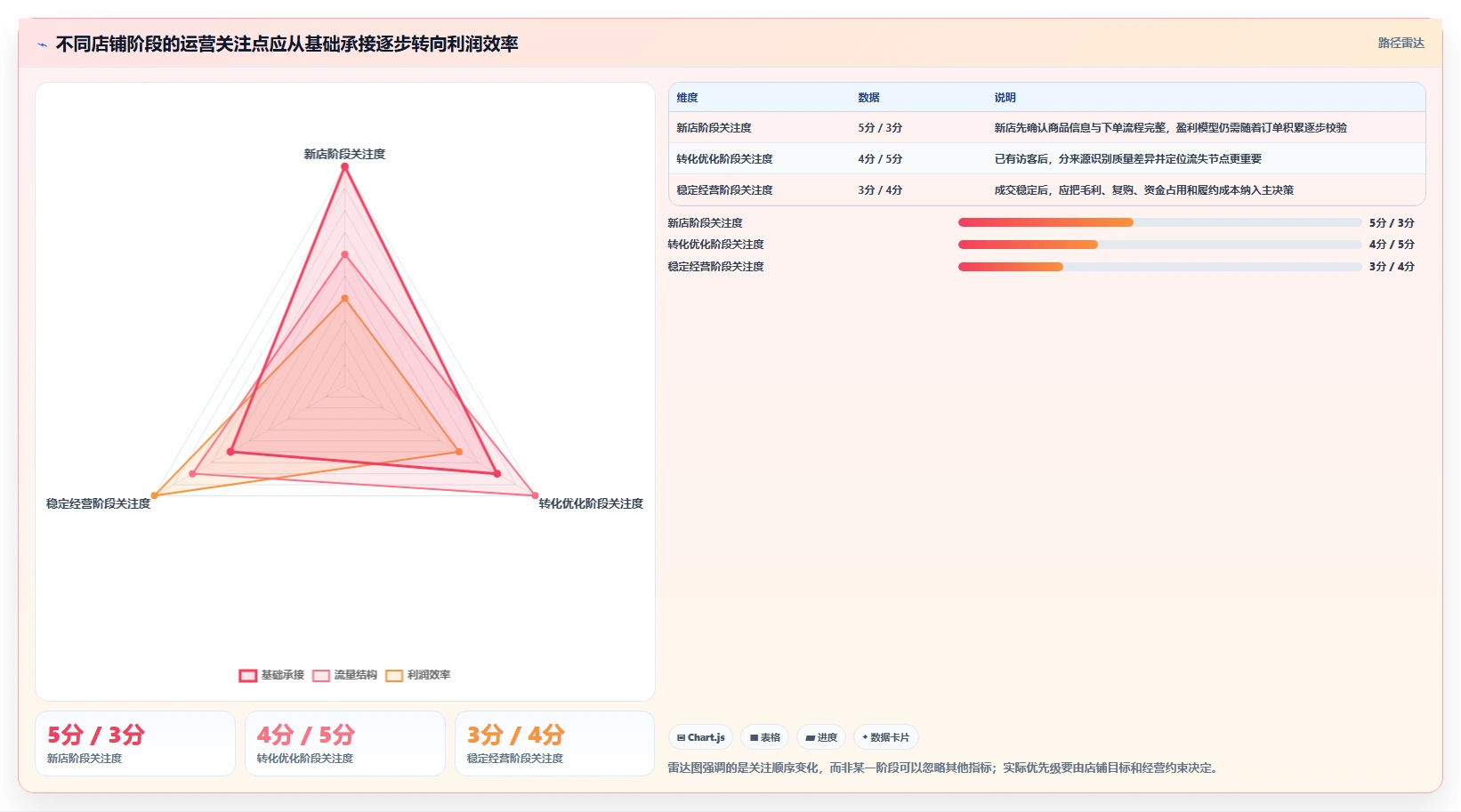Click the 4分 / 5分 progress value label

(x=1392, y=245)
